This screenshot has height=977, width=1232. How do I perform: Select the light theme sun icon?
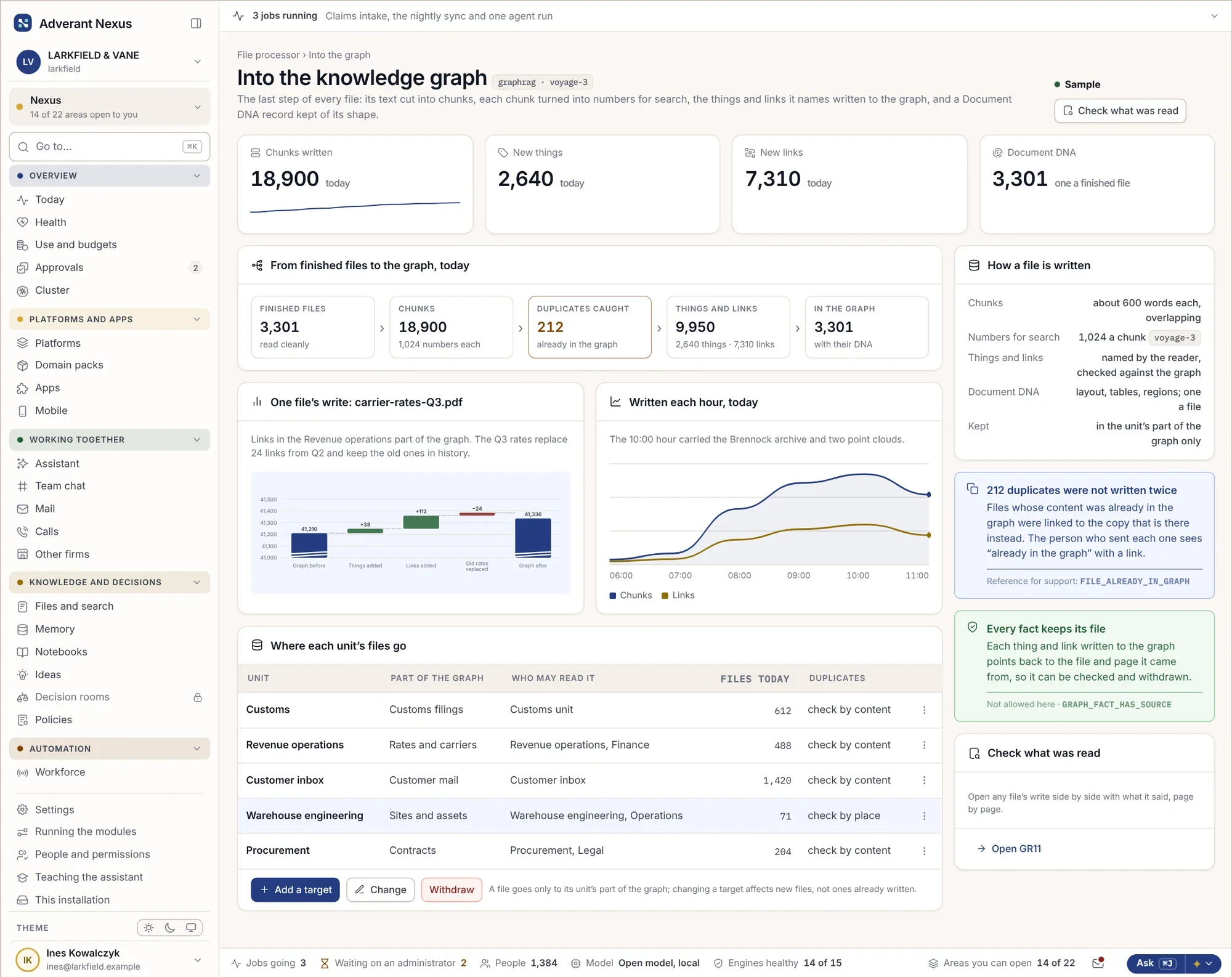coord(148,928)
